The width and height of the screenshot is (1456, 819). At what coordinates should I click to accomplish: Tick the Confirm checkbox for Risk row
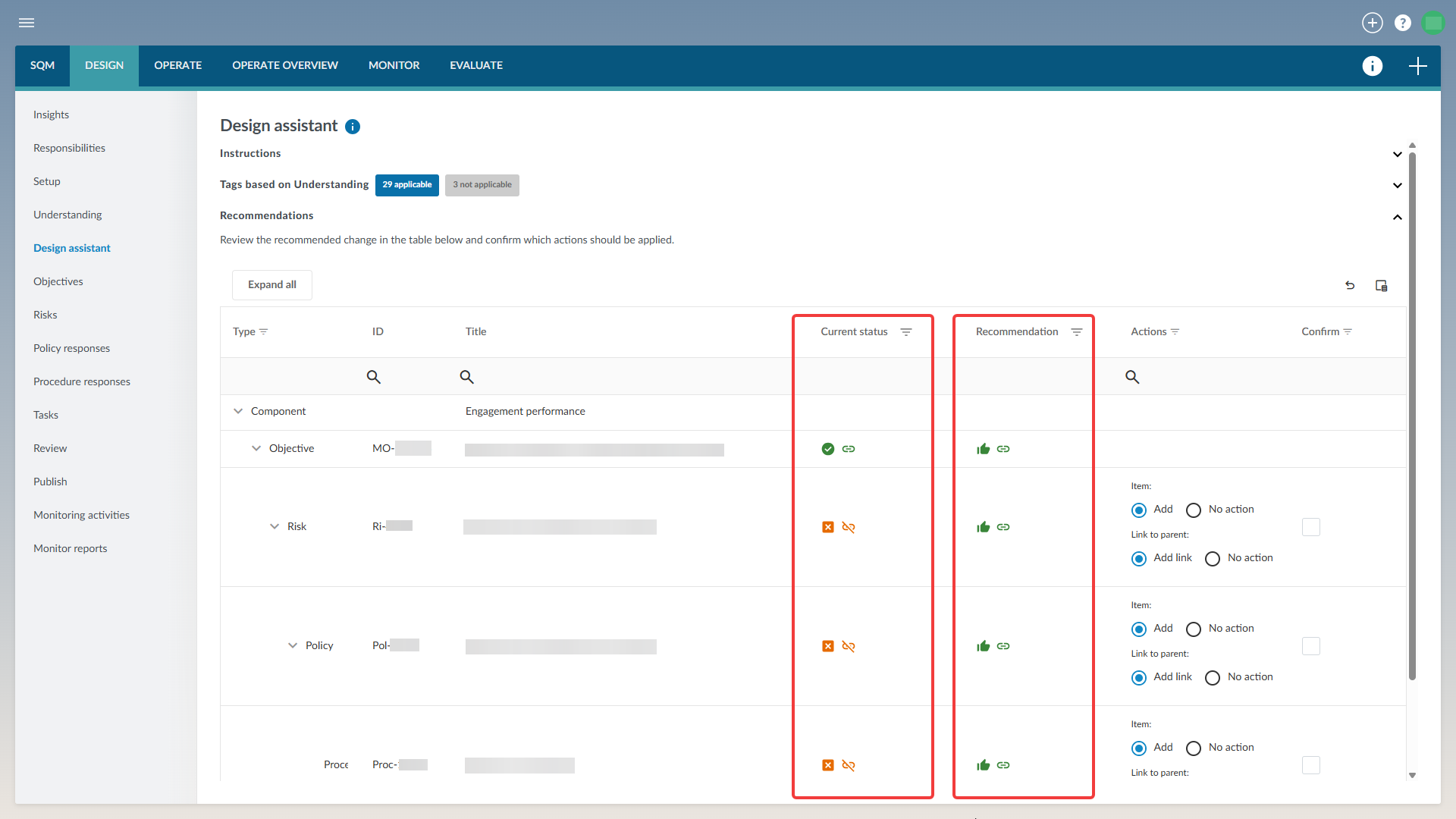(x=1310, y=527)
